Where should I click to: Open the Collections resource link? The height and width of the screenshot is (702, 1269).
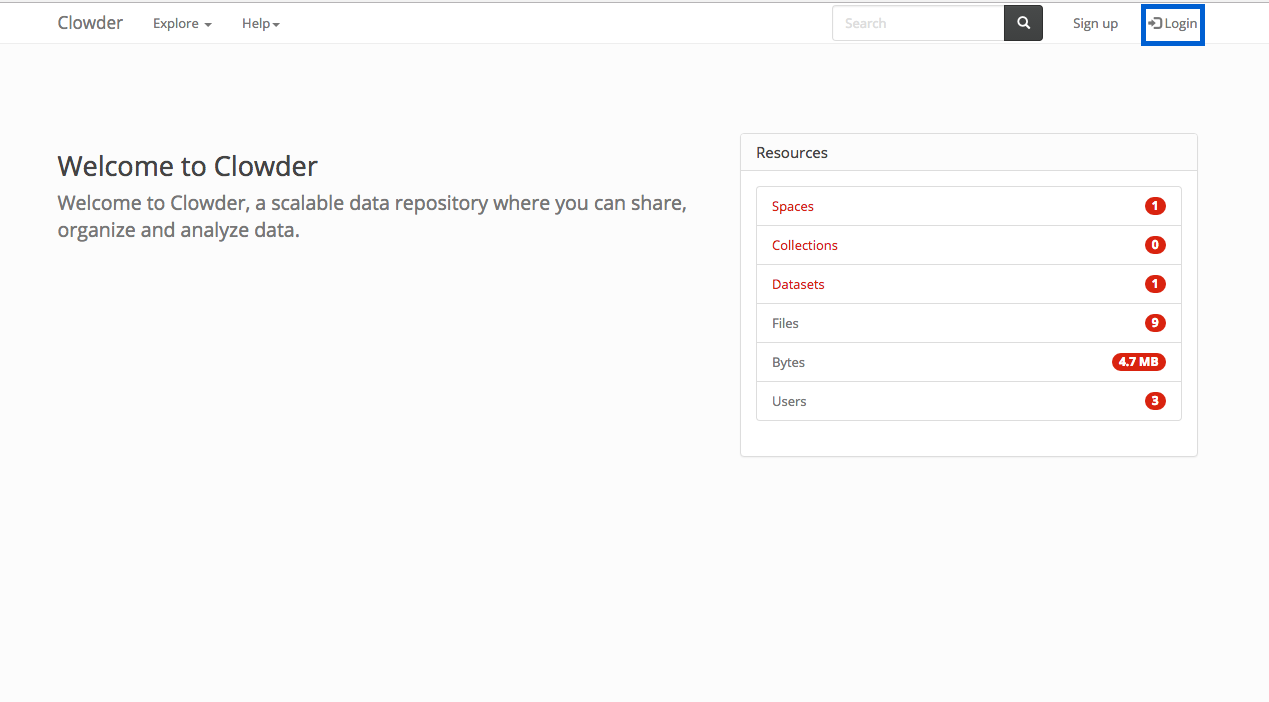(x=805, y=245)
